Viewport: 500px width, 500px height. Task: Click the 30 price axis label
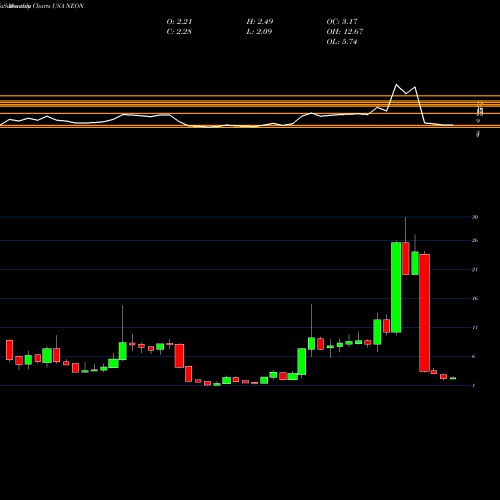475,217
